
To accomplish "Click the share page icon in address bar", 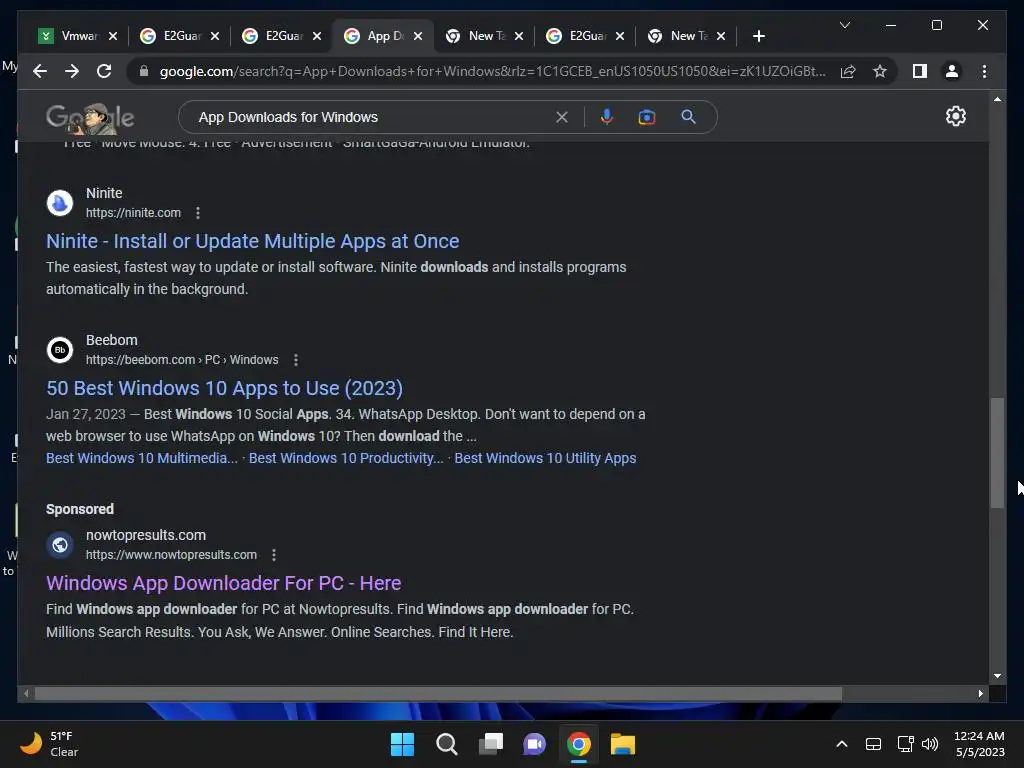I will coord(848,71).
